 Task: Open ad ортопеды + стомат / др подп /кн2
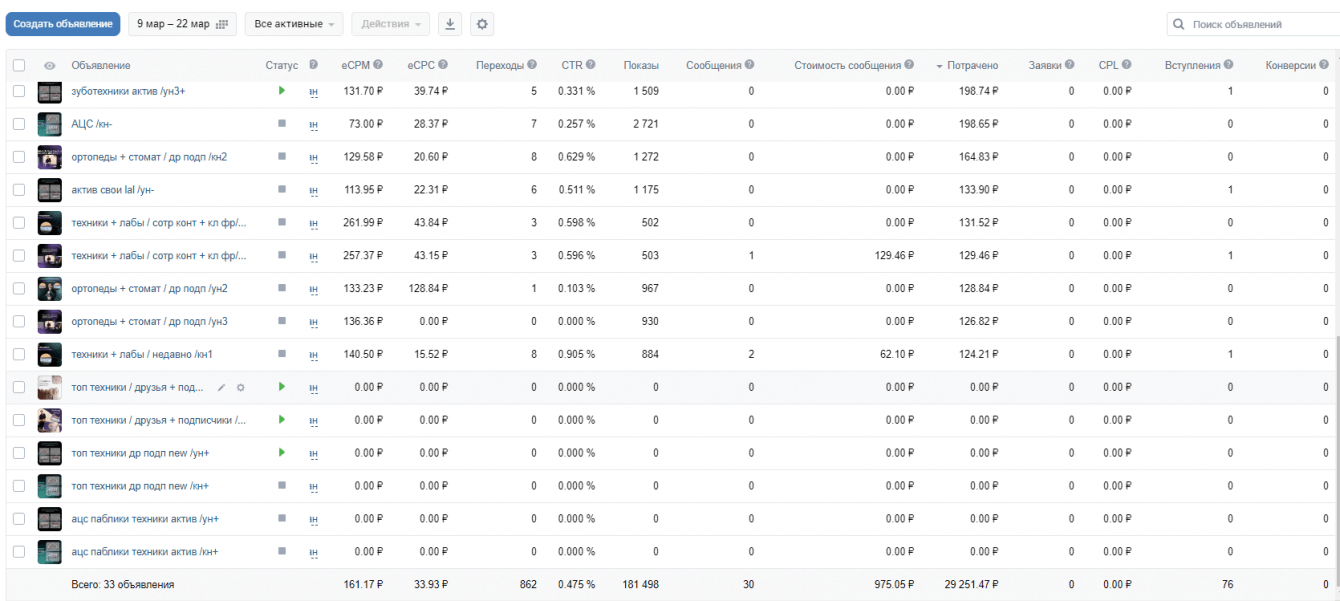click(149, 157)
